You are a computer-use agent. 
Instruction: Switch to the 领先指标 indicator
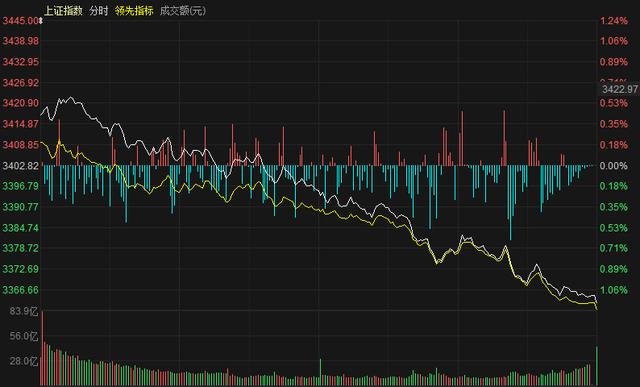coord(134,11)
